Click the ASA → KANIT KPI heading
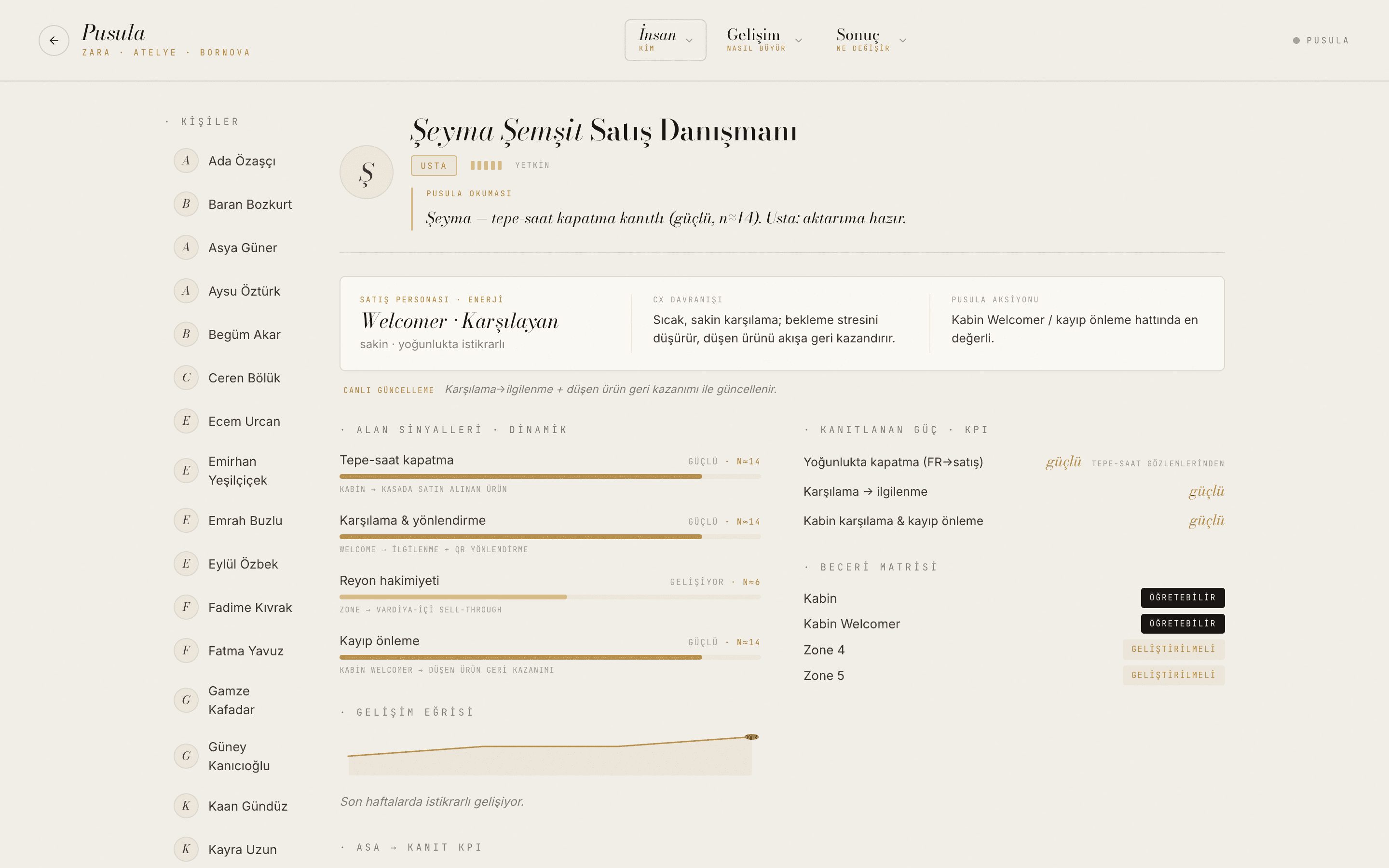Image resolution: width=1389 pixels, height=868 pixels. point(419,847)
